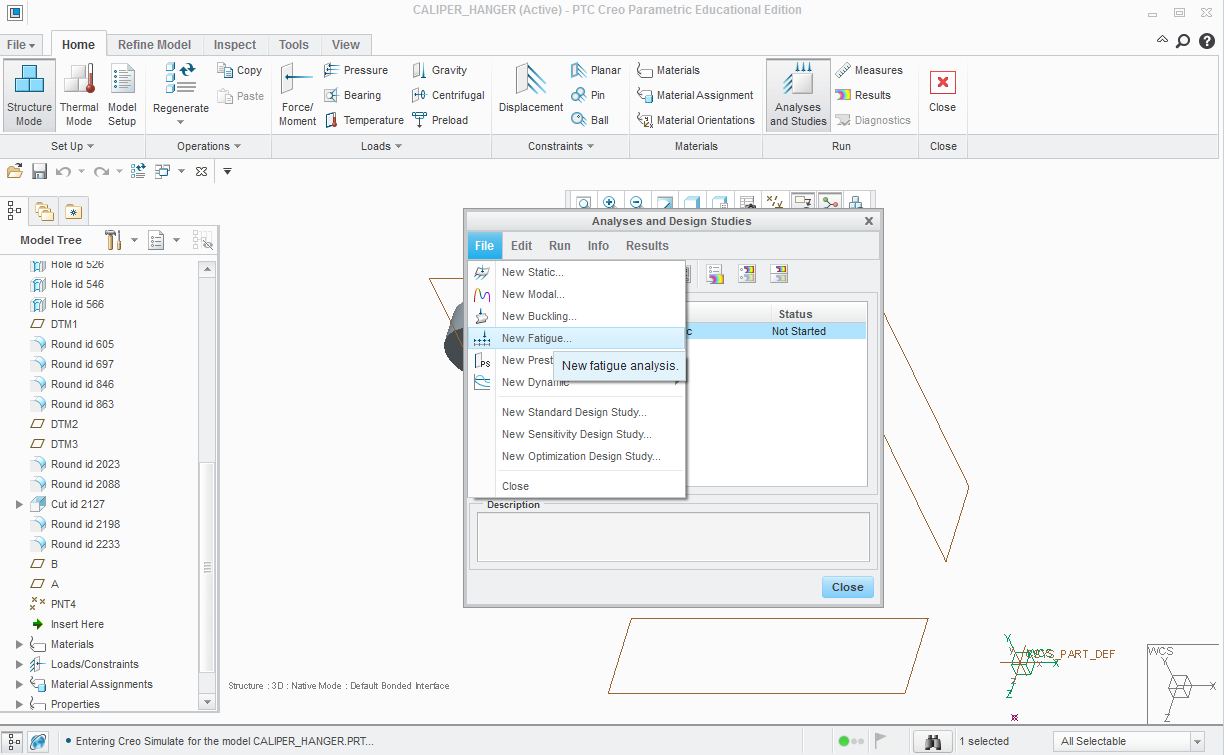Open Material Orientations

tap(696, 120)
